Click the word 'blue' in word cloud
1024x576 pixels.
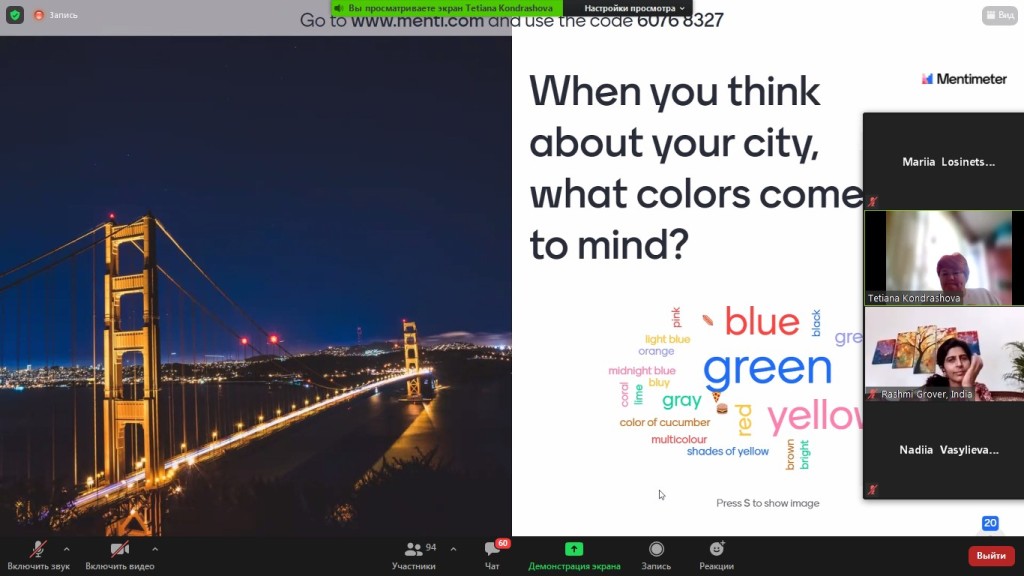pos(762,321)
